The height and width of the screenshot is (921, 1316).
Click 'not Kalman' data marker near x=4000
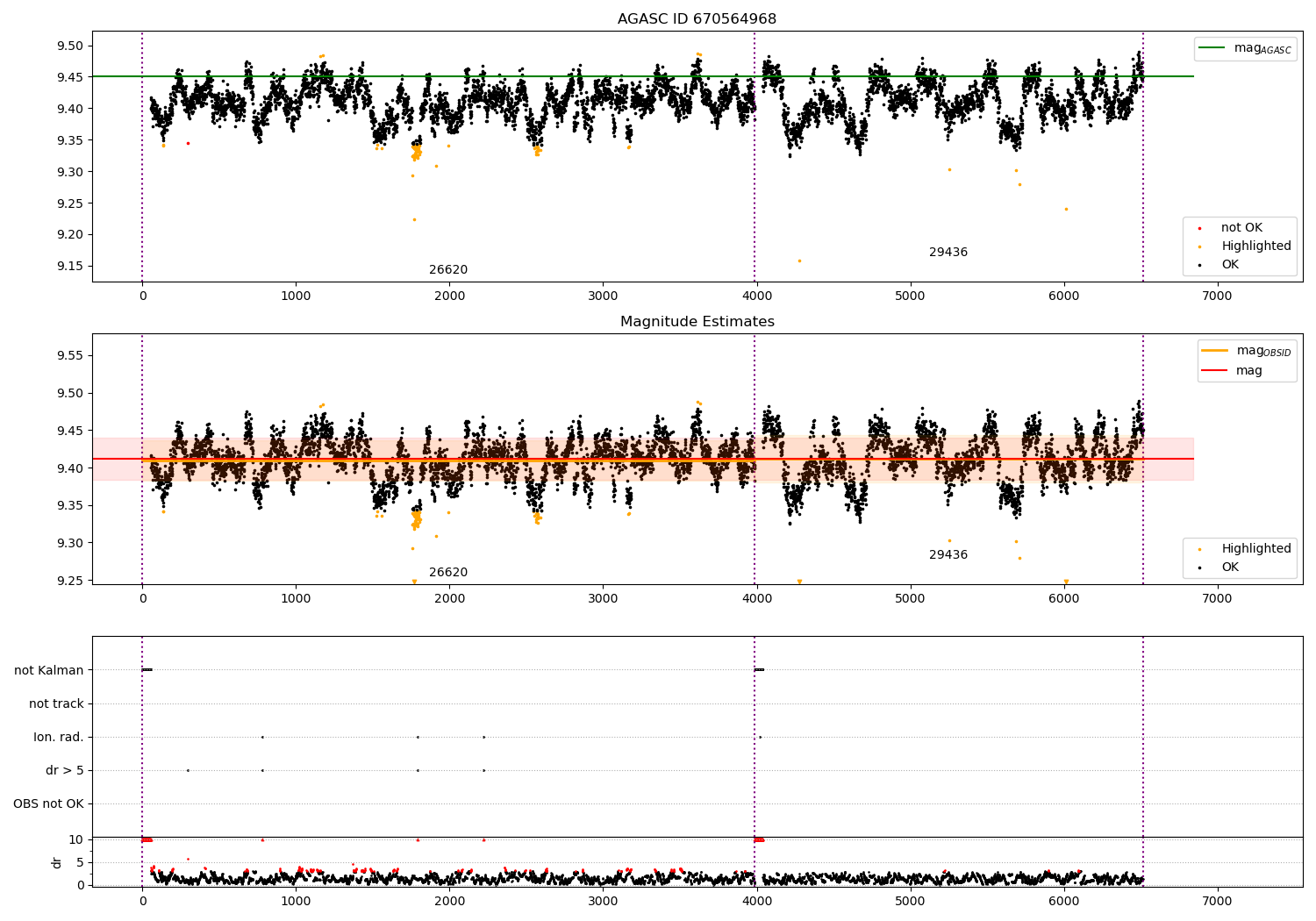tap(759, 670)
